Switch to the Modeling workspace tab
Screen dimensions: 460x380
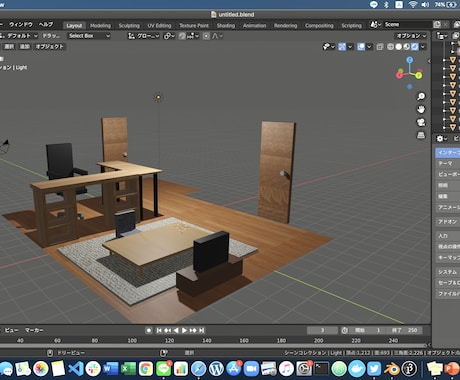100,25
